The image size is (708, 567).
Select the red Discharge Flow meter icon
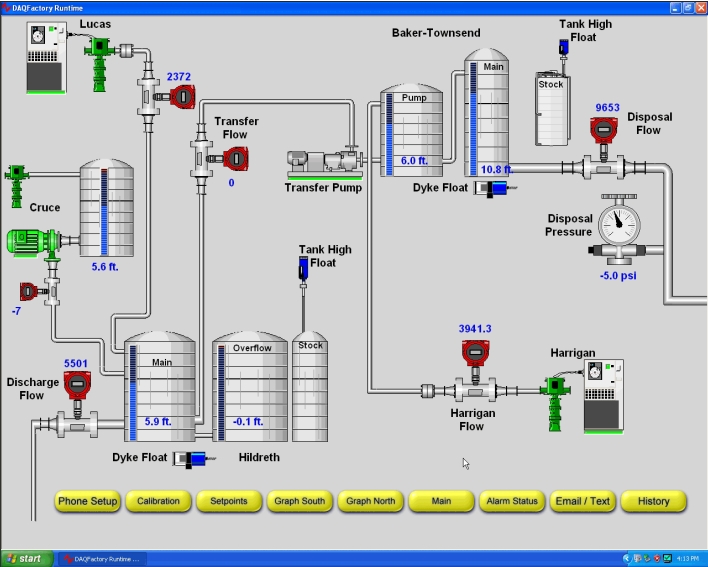click(x=77, y=385)
